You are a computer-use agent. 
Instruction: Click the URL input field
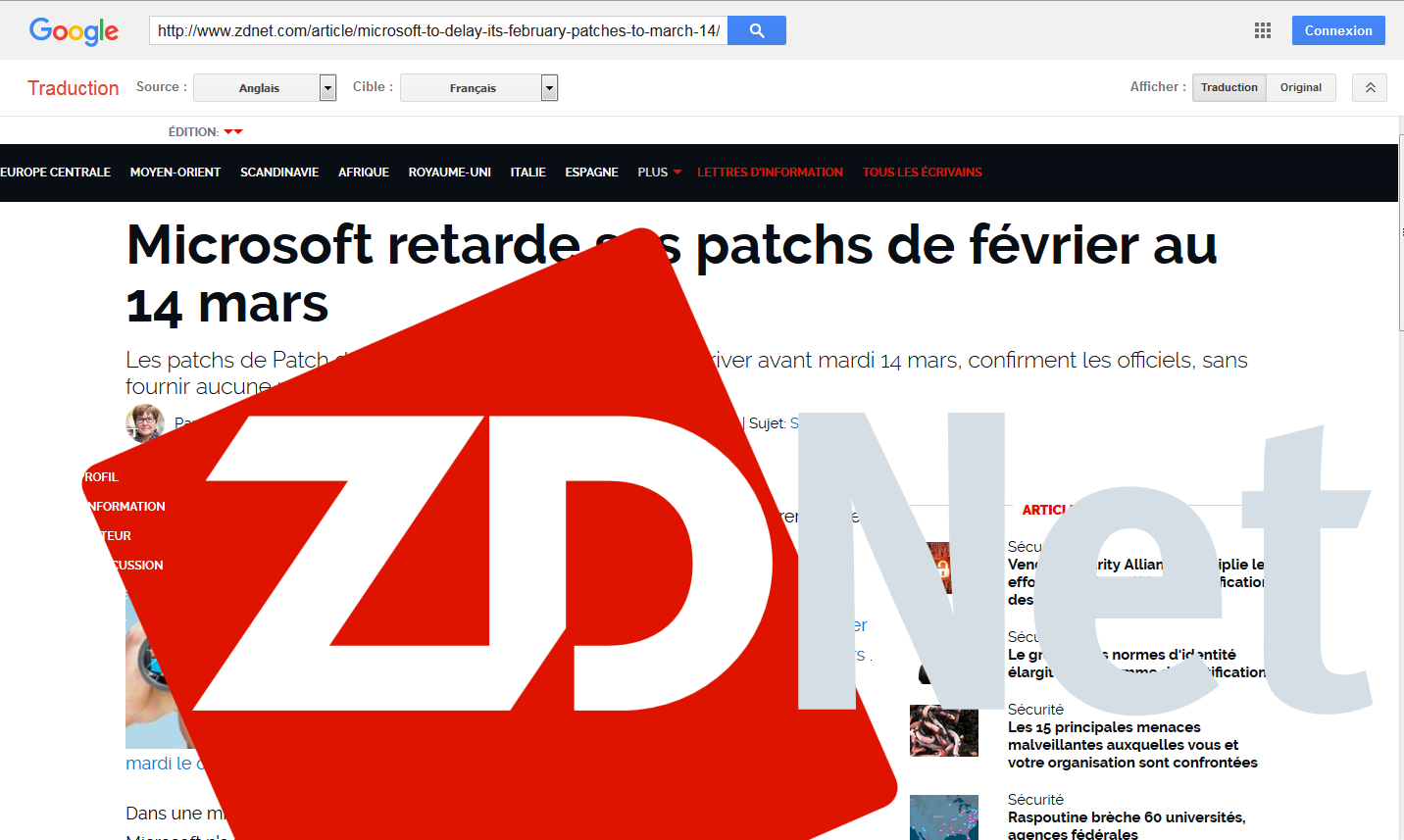438,30
